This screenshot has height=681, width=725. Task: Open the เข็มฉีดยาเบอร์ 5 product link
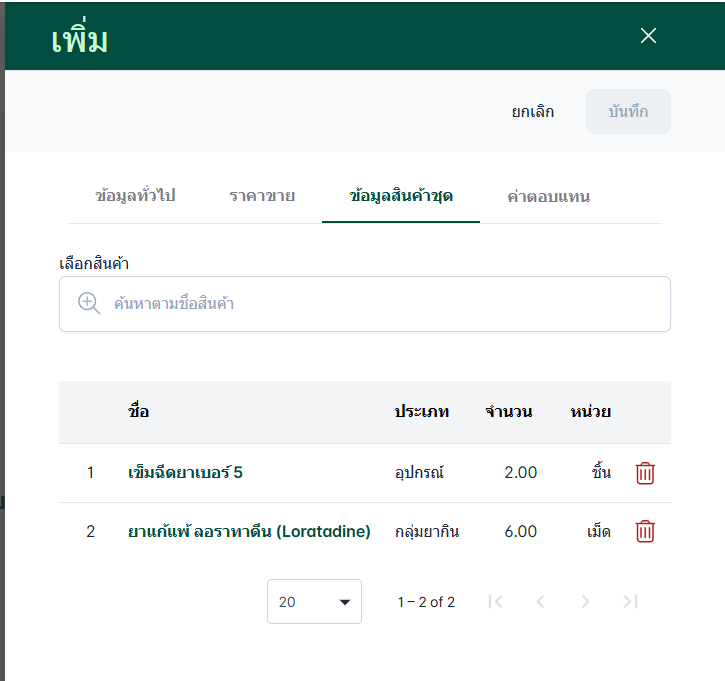pos(186,473)
